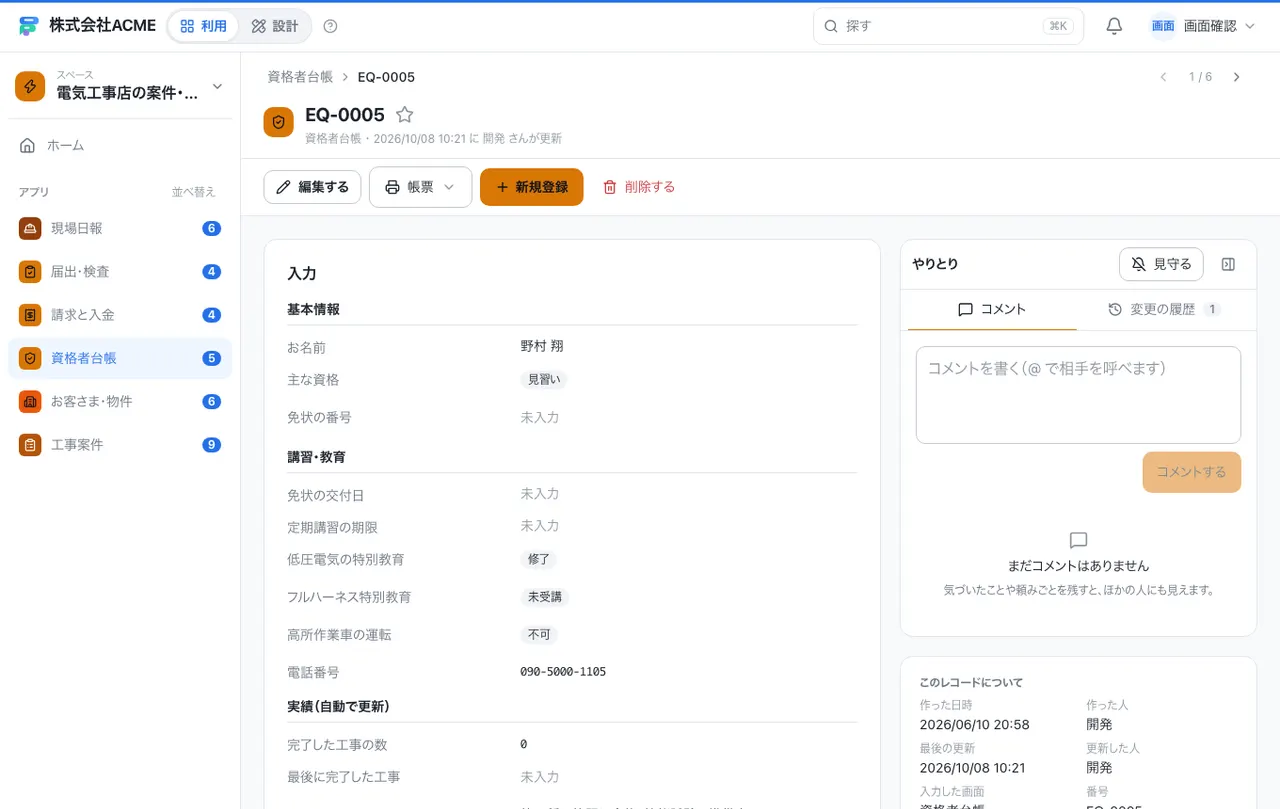Open notifications bell icon
This screenshot has width=1280, height=809.
pos(1114,26)
